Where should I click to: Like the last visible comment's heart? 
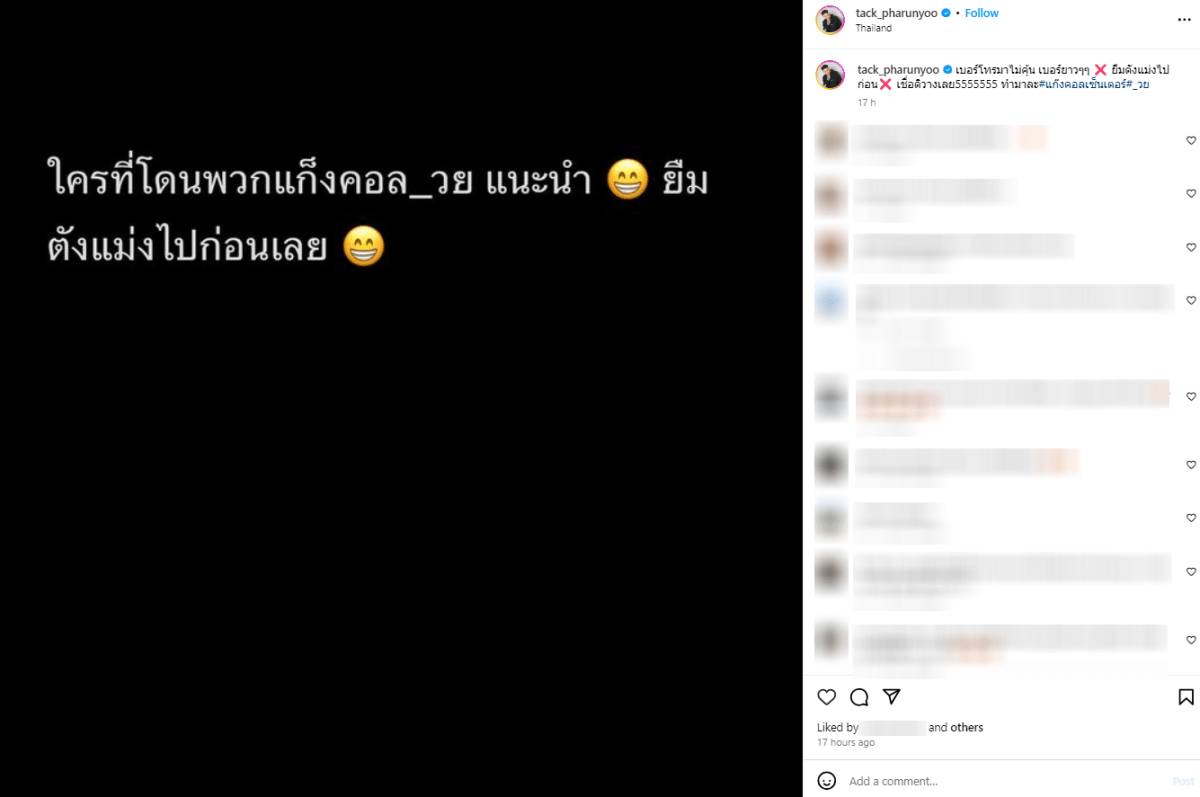pos(1191,639)
